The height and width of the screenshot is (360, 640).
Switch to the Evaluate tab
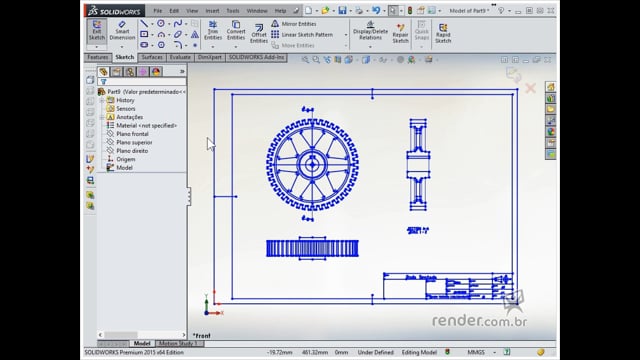point(180,58)
